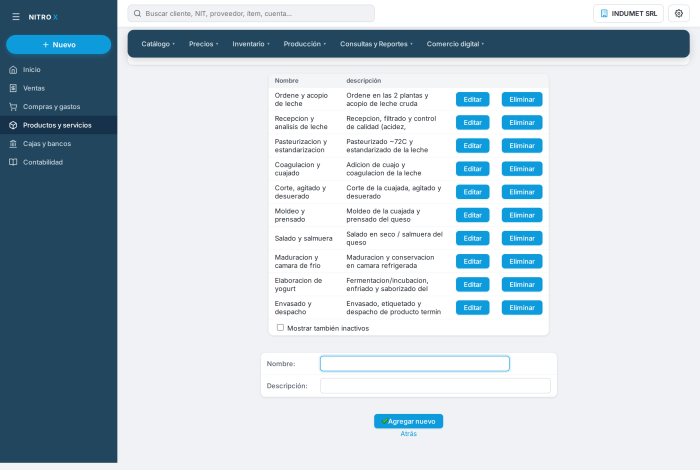
Task: Open settings gear icon
Action: click(x=679, y=13)
